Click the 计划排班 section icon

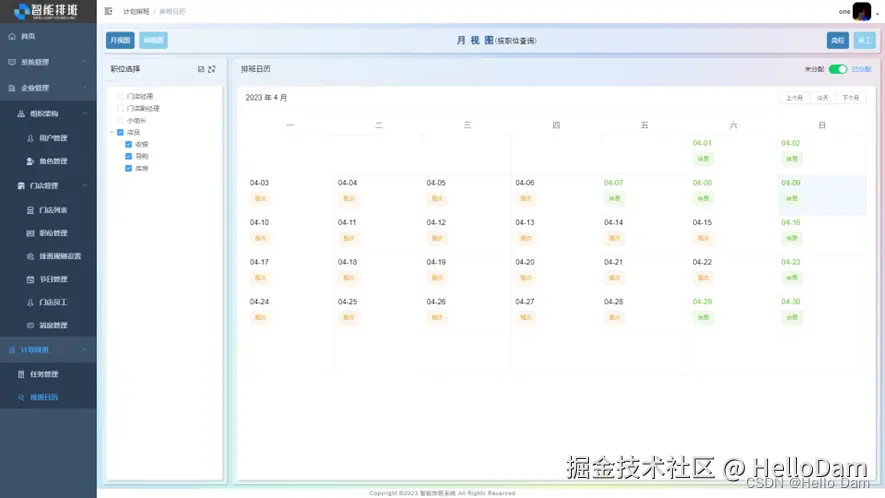click(x=12, y=350)
